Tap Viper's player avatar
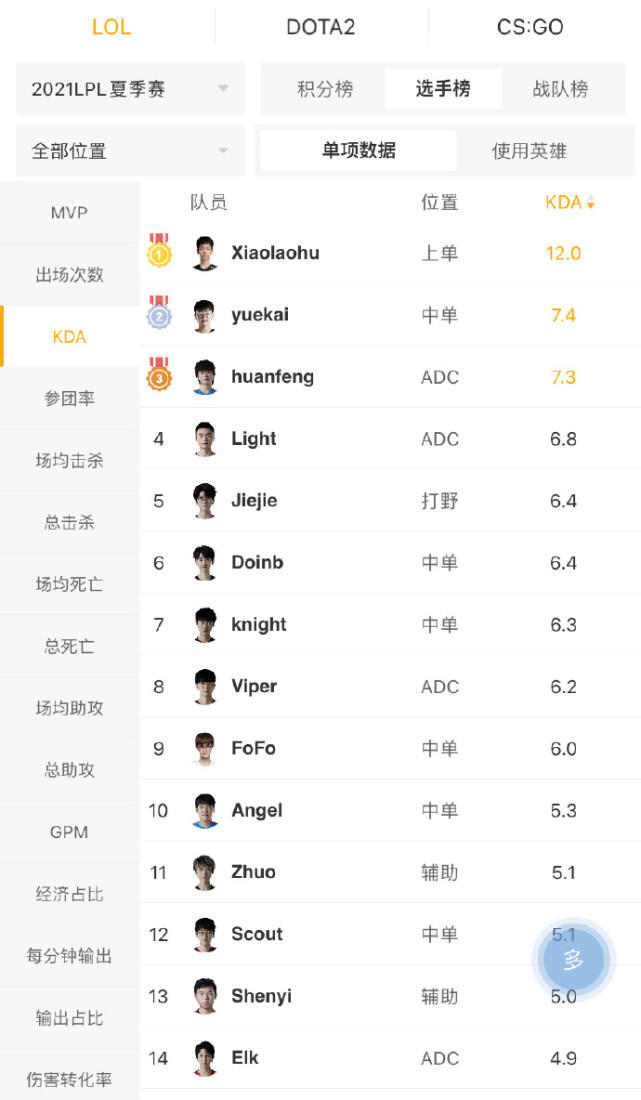641x1100 pixels. [x=205, y=686]
